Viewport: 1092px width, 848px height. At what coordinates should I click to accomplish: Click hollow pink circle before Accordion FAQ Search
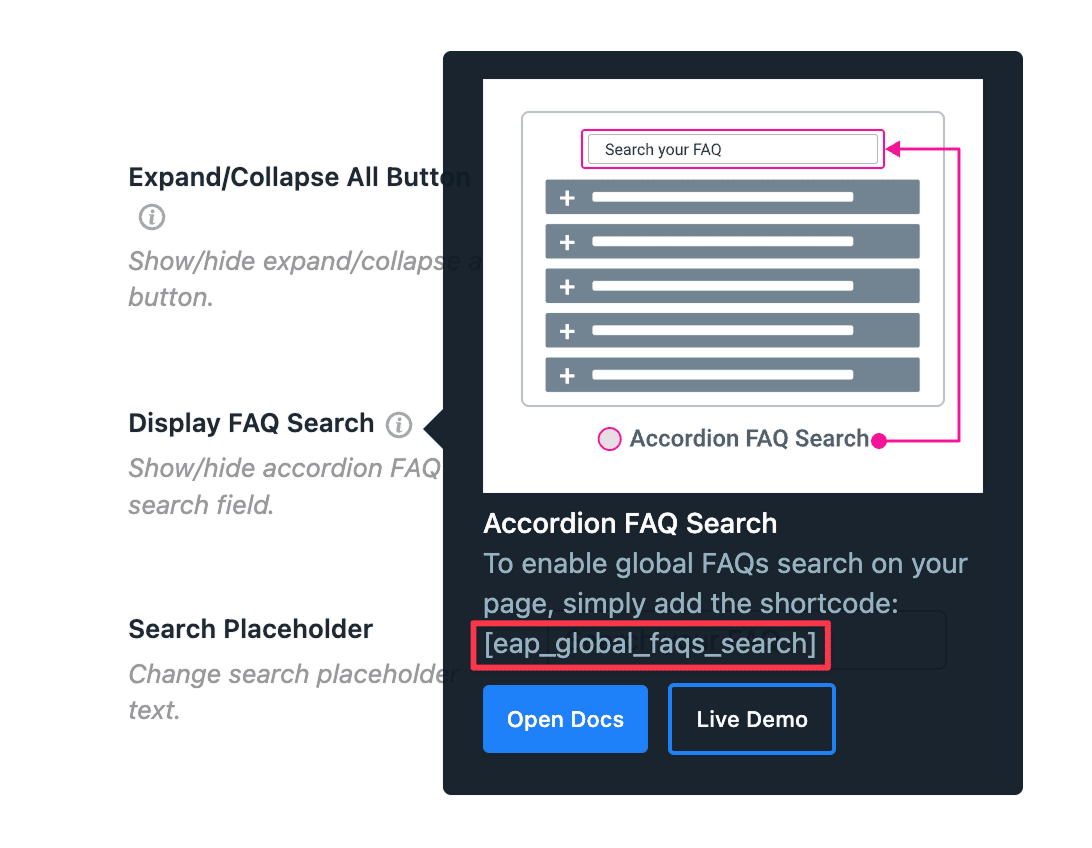click(x=609, y=439)
